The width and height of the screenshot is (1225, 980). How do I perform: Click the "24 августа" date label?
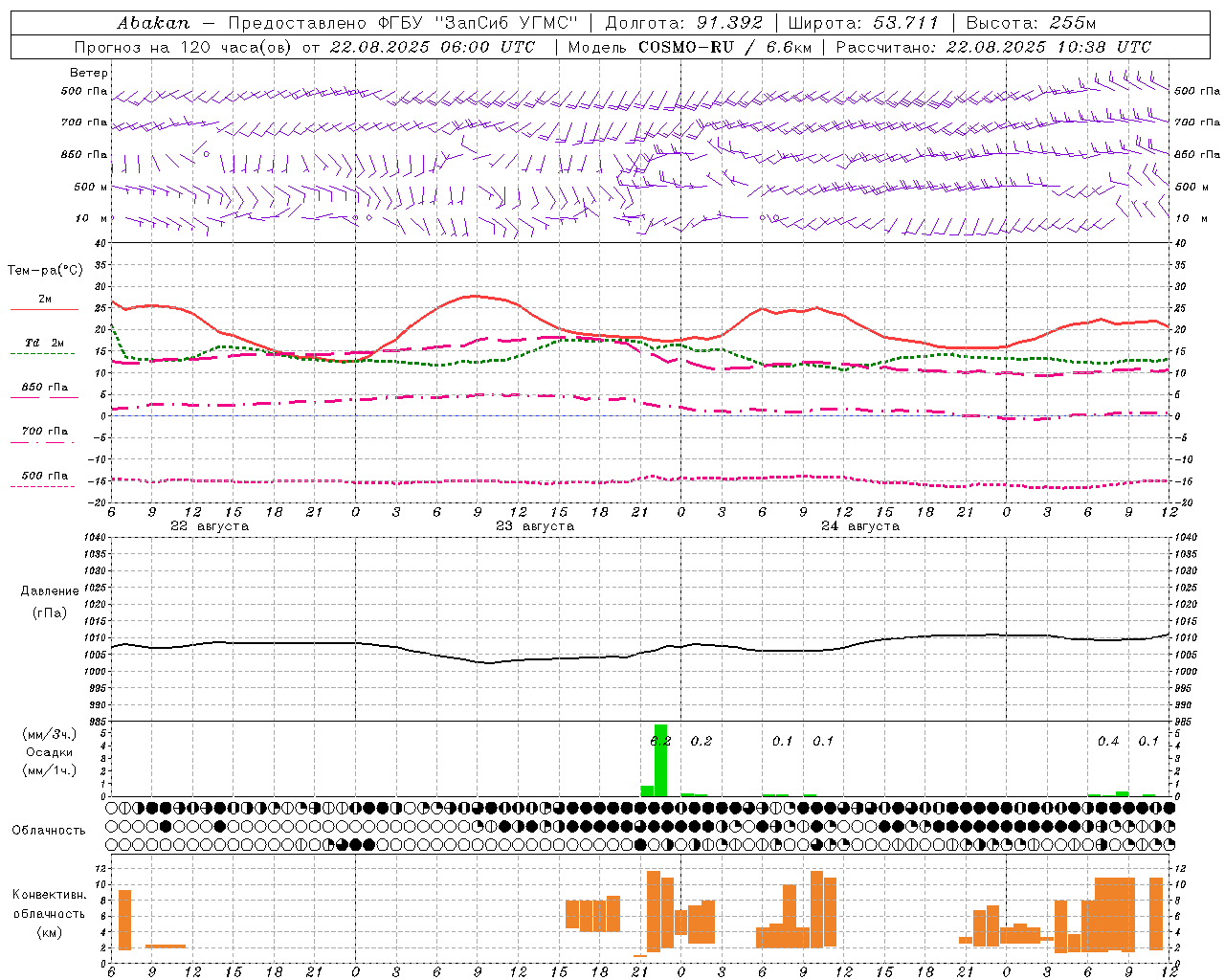pyautogui.click(x=860, y=526)
